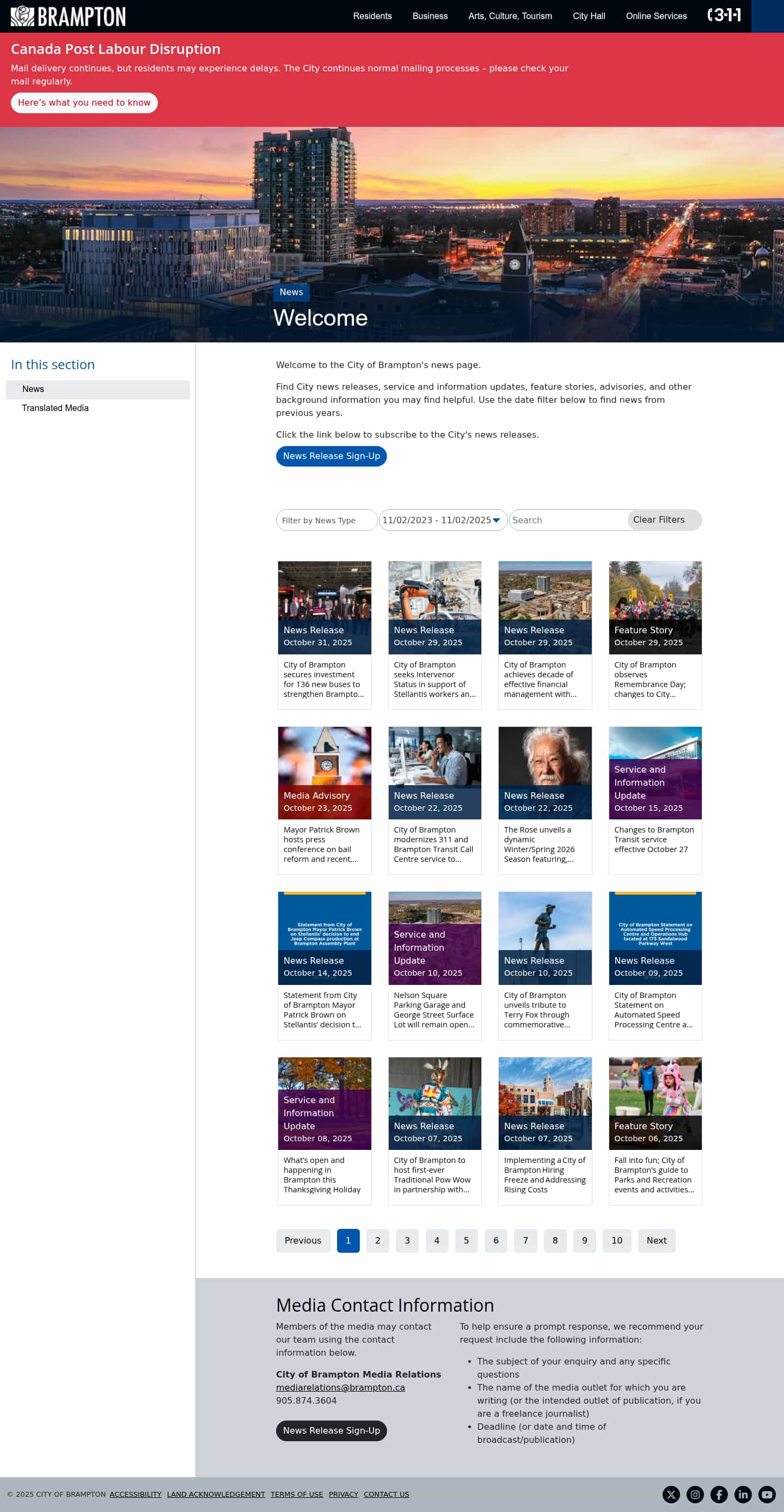784x1512 pixels.
Task: Click the Brampton logo in header
Action: pos(68,16)
